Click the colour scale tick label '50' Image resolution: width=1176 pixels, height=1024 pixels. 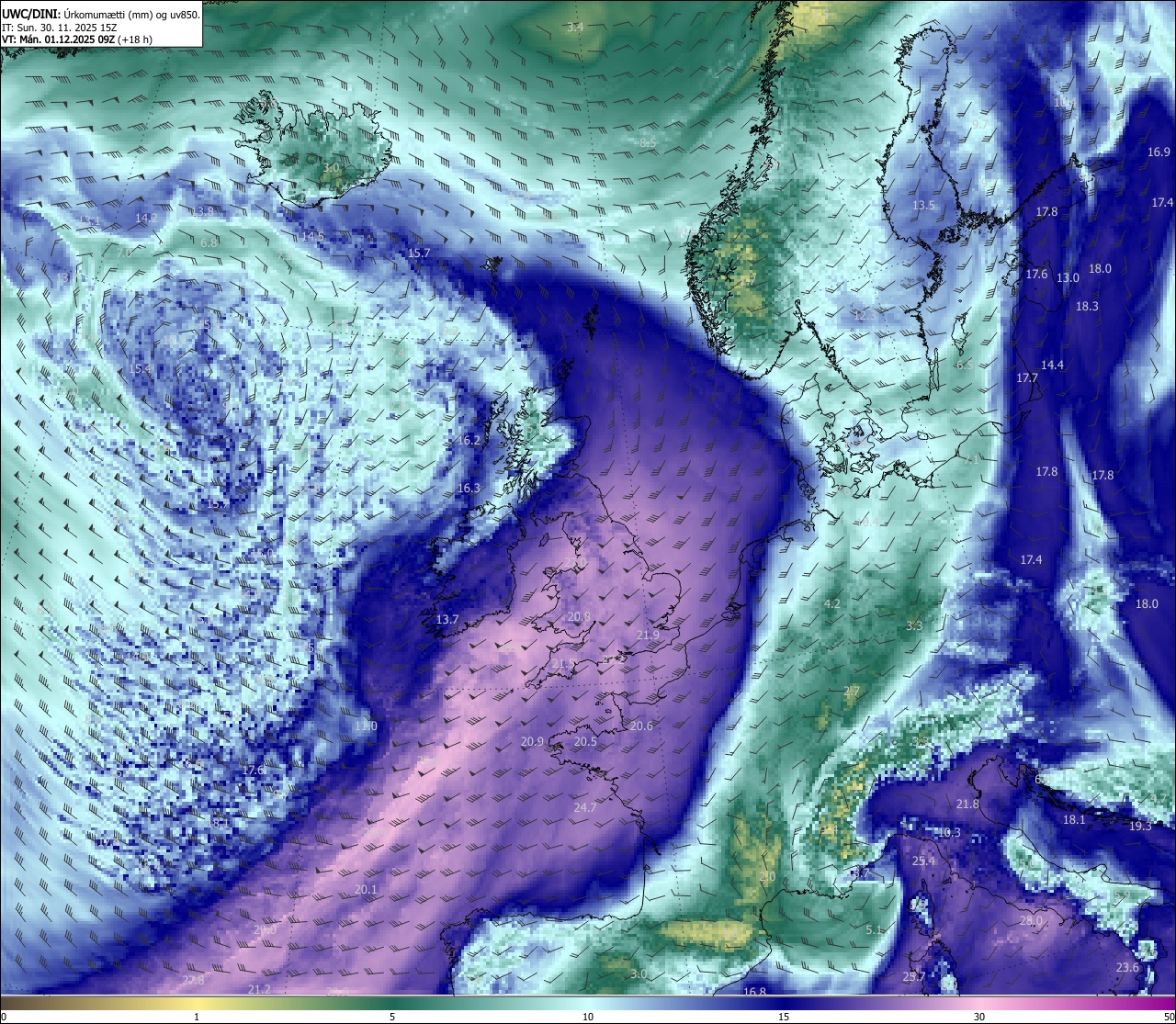(1169, 1017)
